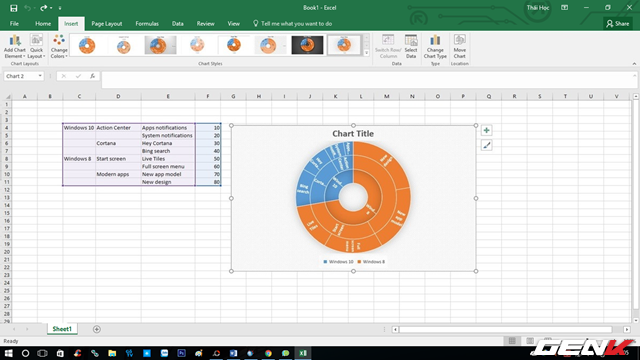
Task: Open Ribbon Display Options icon
Action: coord(564,8)
